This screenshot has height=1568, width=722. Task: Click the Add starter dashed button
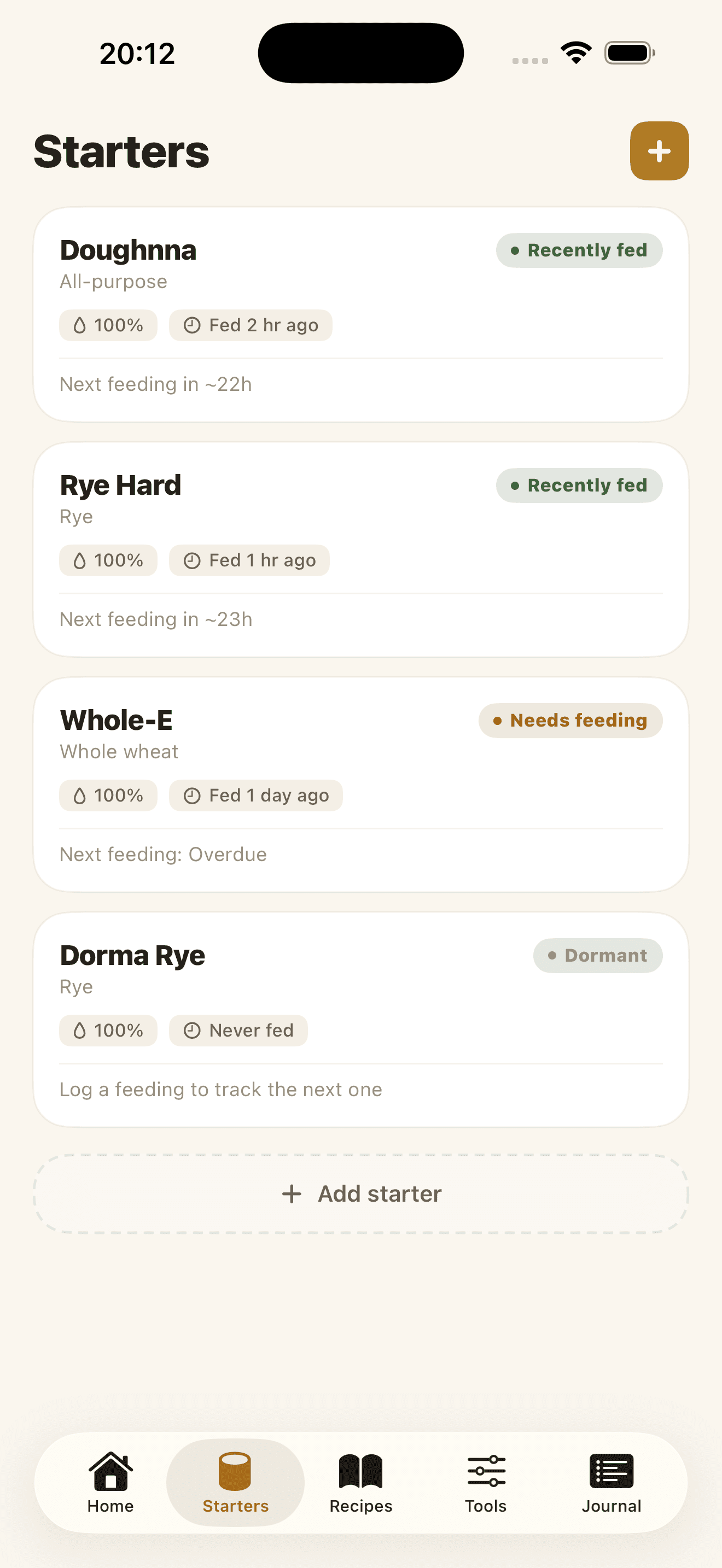point(361,1193)
